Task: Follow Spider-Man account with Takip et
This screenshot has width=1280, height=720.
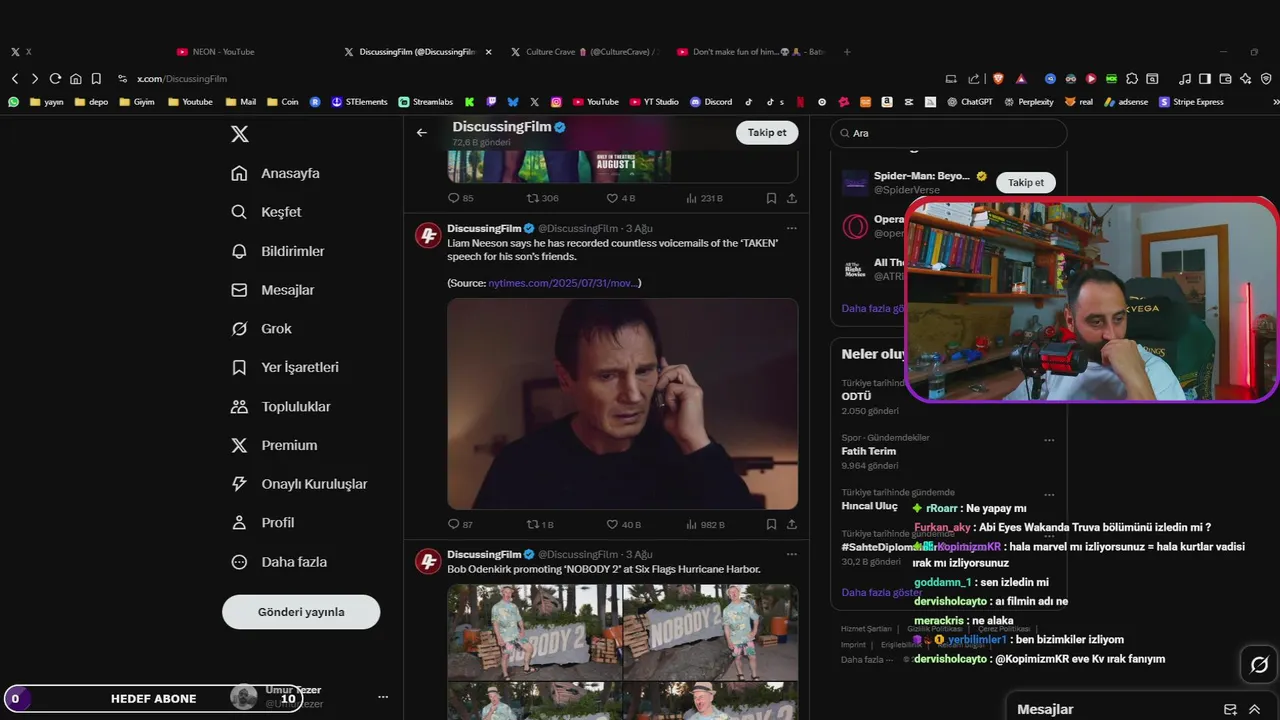Action: pos(1026,182)
